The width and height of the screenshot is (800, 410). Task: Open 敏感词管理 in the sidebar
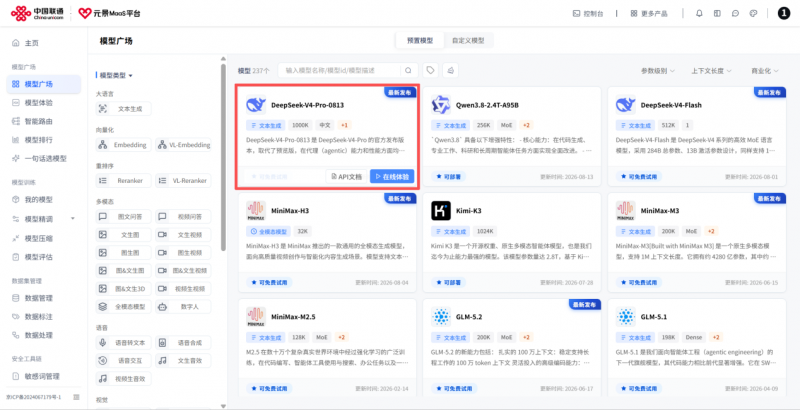(x=43, y=376)
